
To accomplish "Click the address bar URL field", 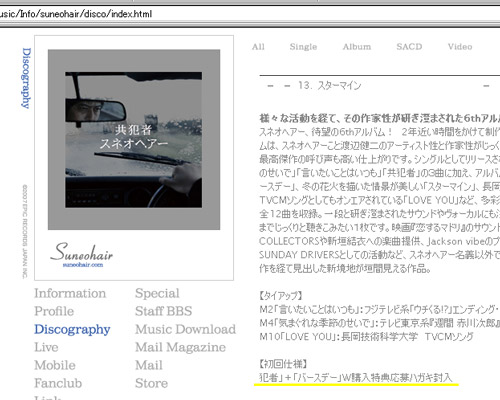I will click(250, 14).
